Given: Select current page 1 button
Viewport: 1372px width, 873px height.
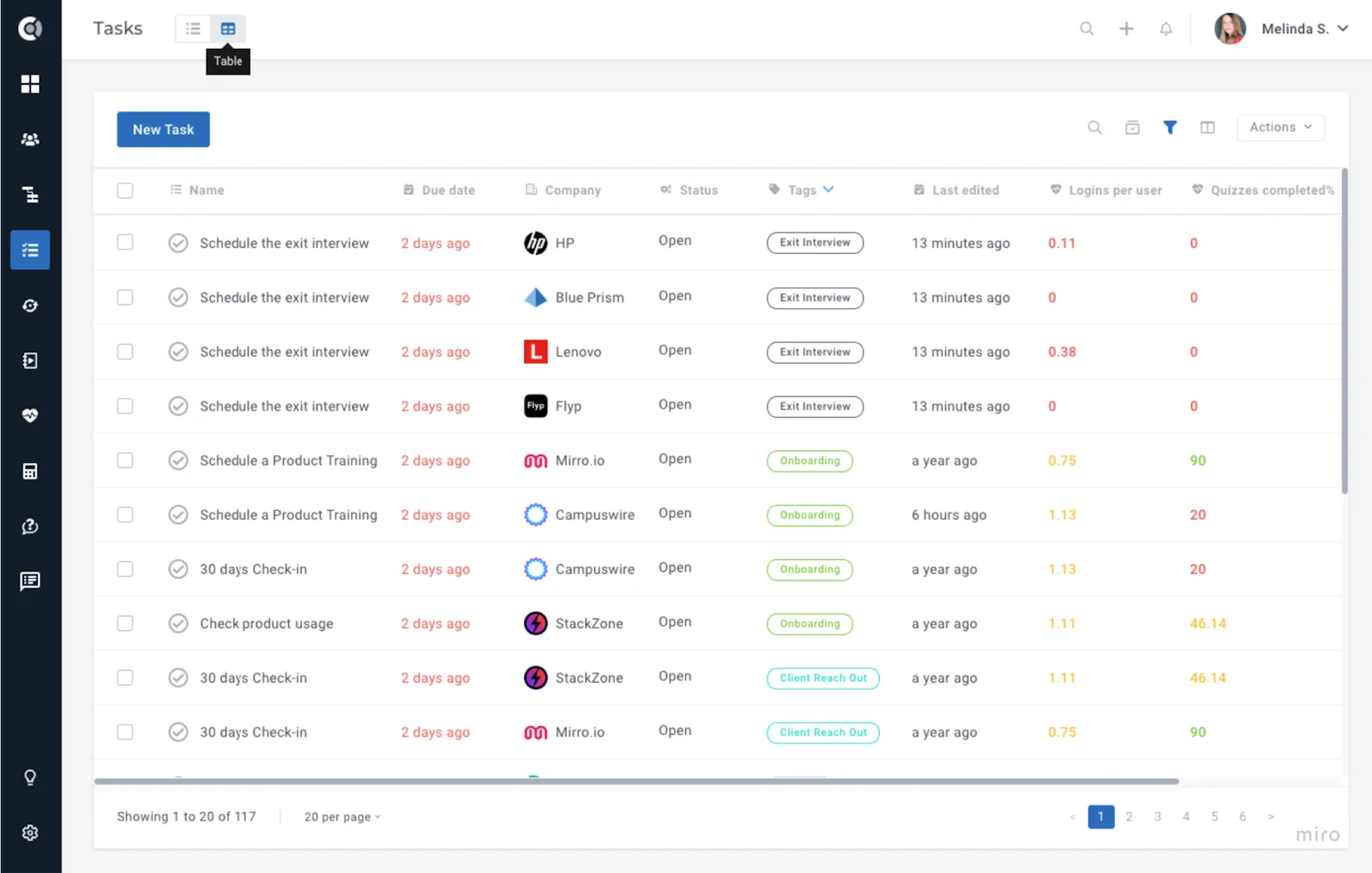Looking at the screenshot, I should click(1101, 817).
